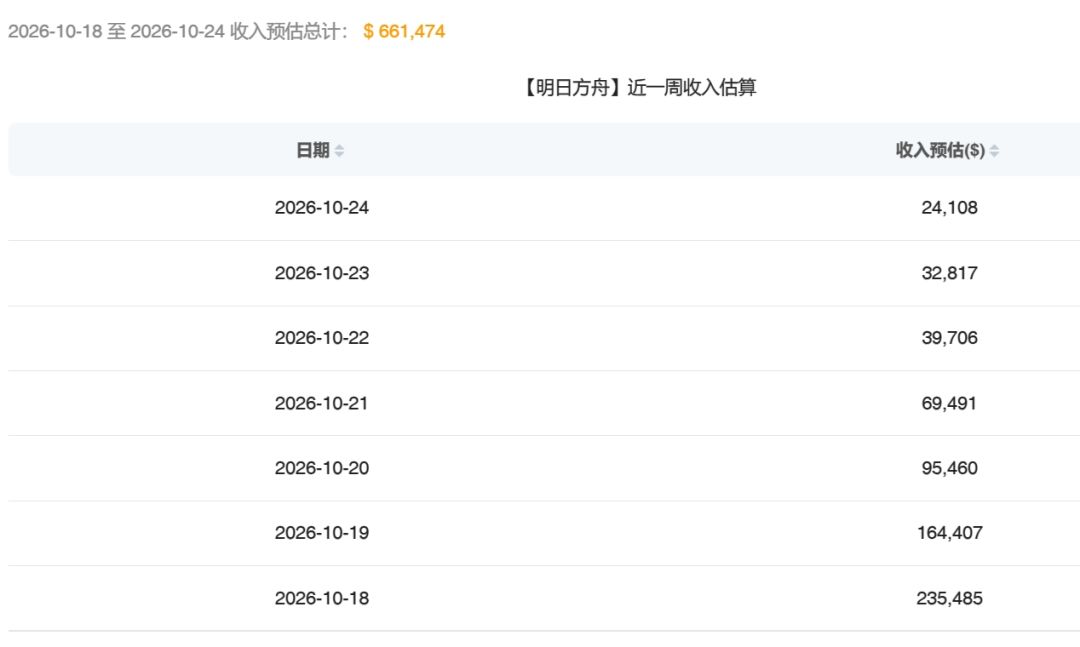
Task: Click the 日期 column header label
Action: 313,150
